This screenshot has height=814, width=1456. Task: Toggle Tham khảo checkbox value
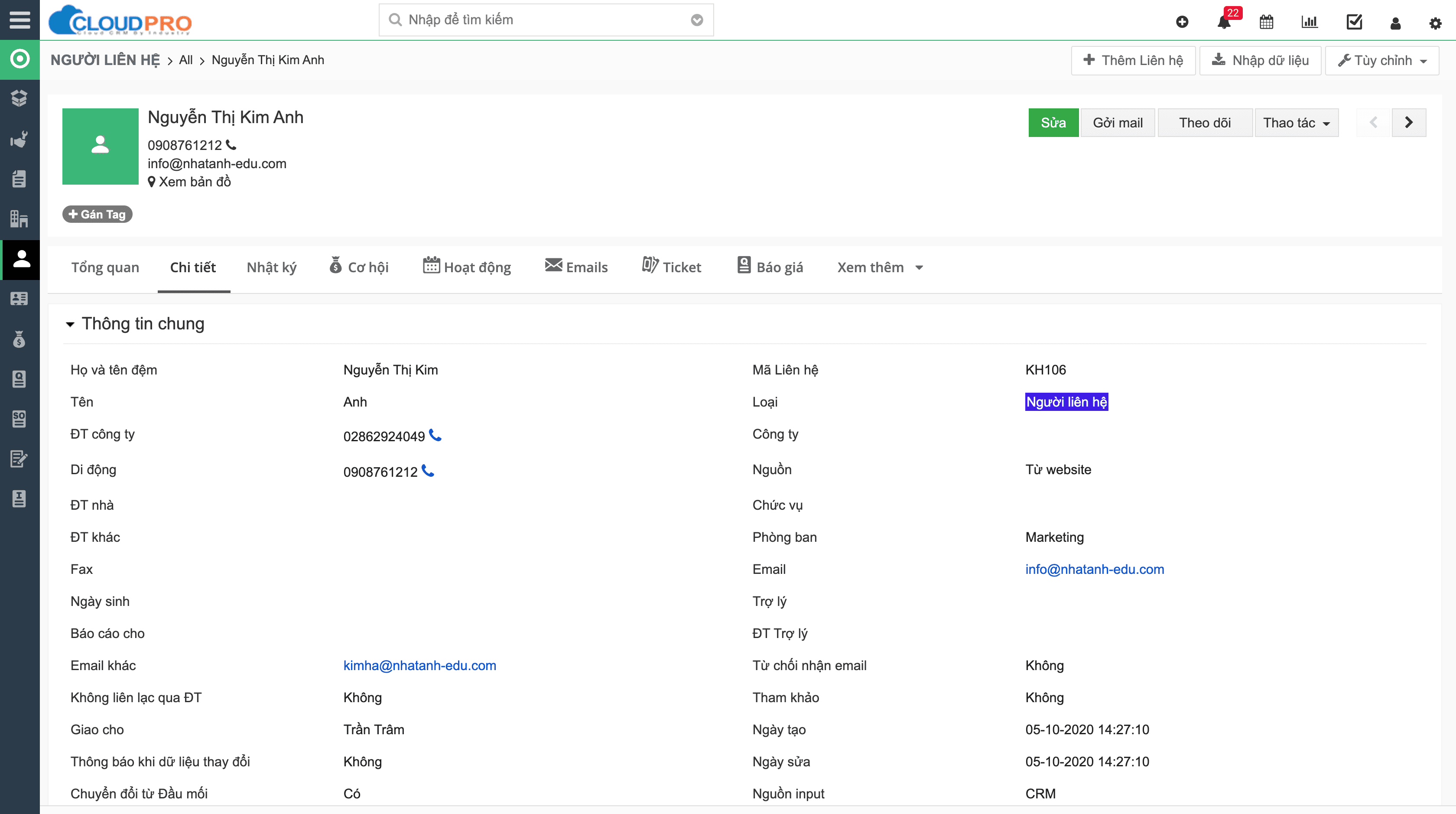(1043, 697)
